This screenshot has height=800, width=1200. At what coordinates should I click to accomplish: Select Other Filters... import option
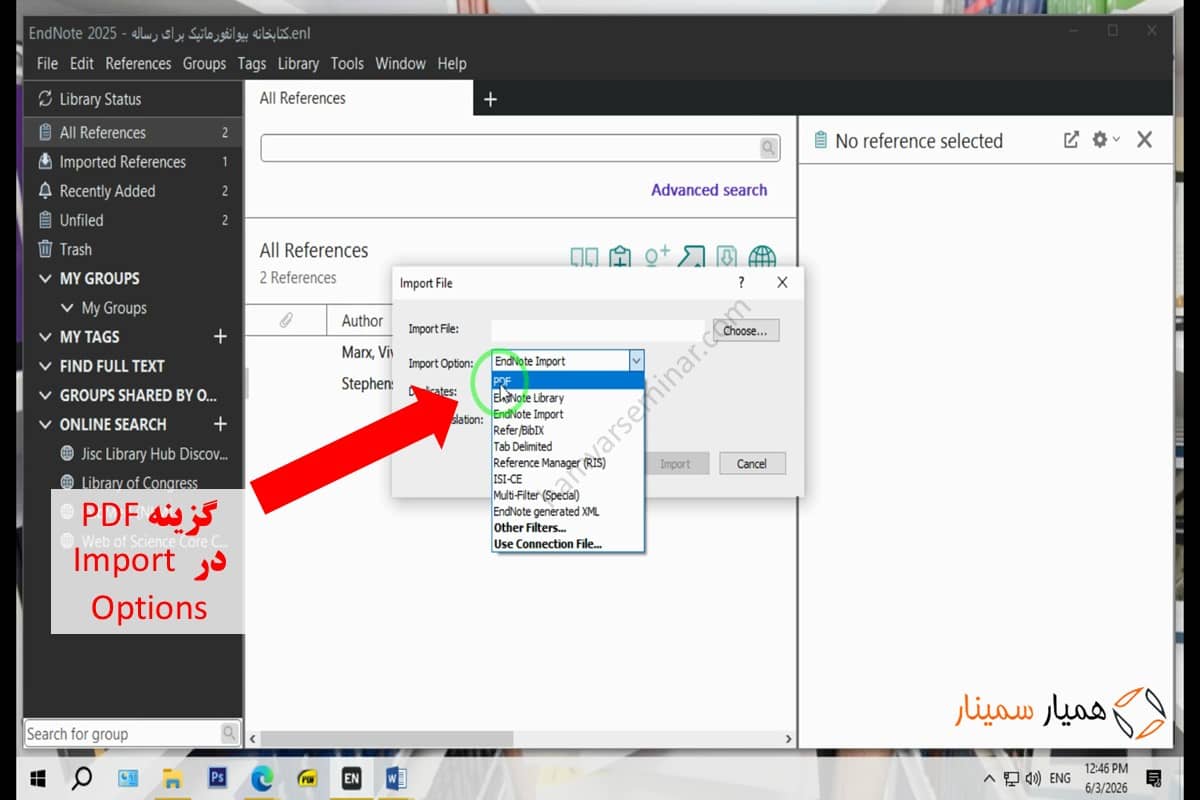[x=568, y=527]
